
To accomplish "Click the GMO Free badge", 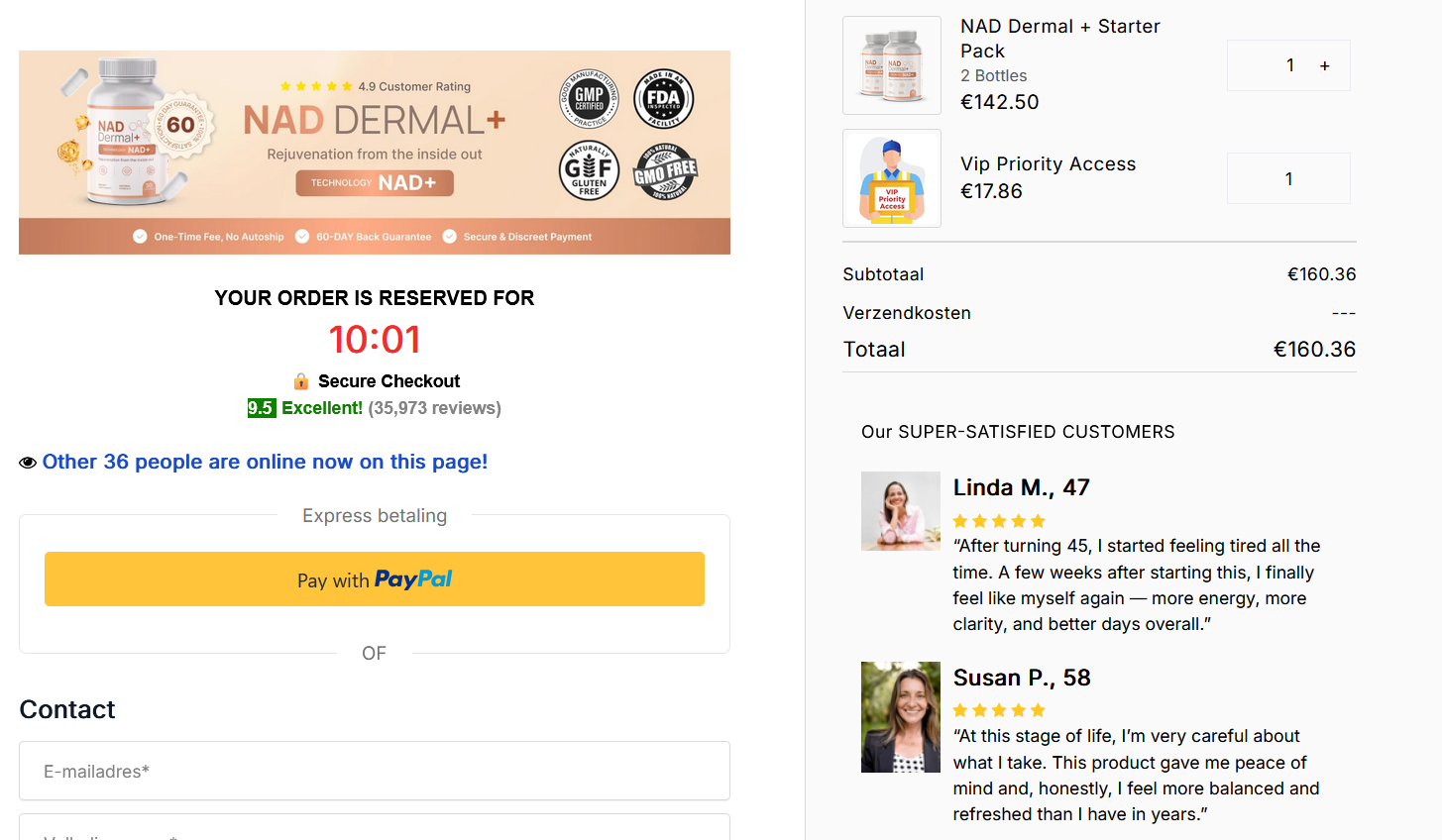I will coord(665,172).
